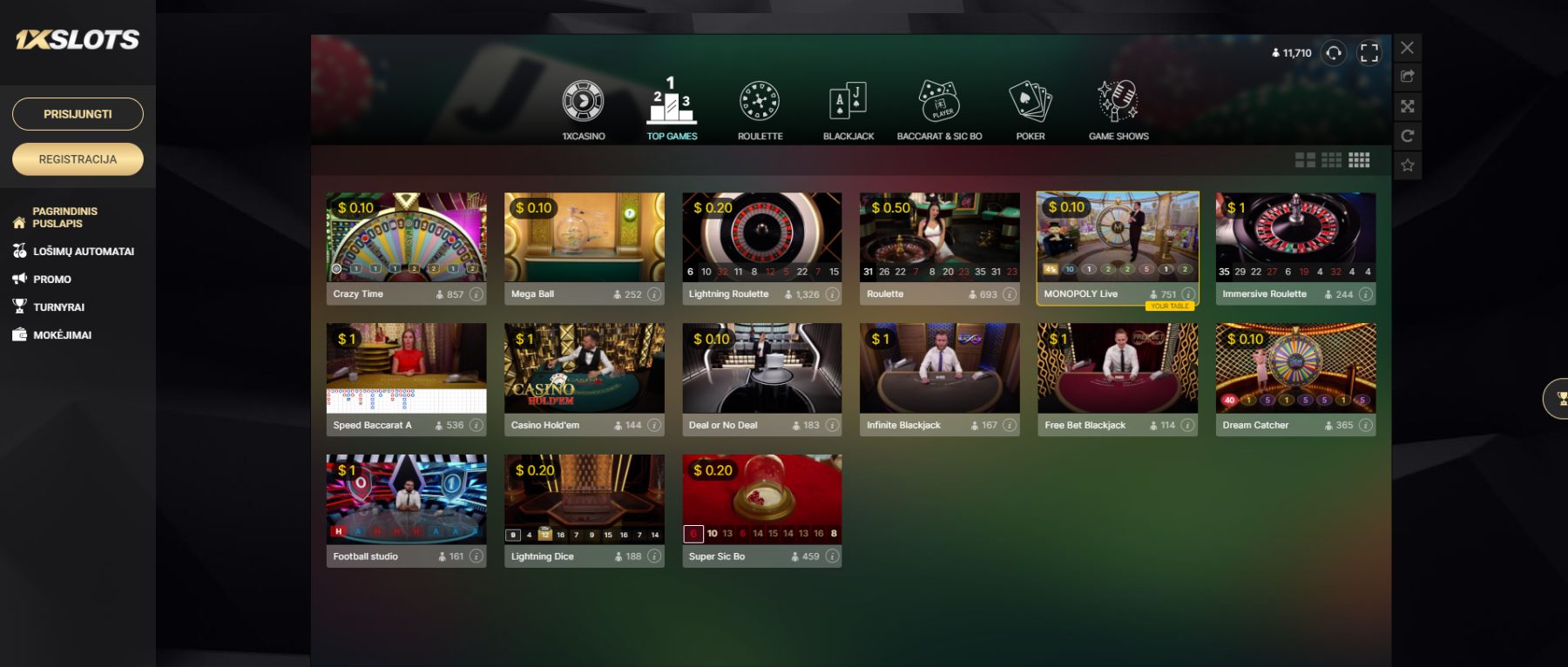Click the reload icon in side toolbar
The height and width of the screenshot is (667, 1568).
[1407, 136]
